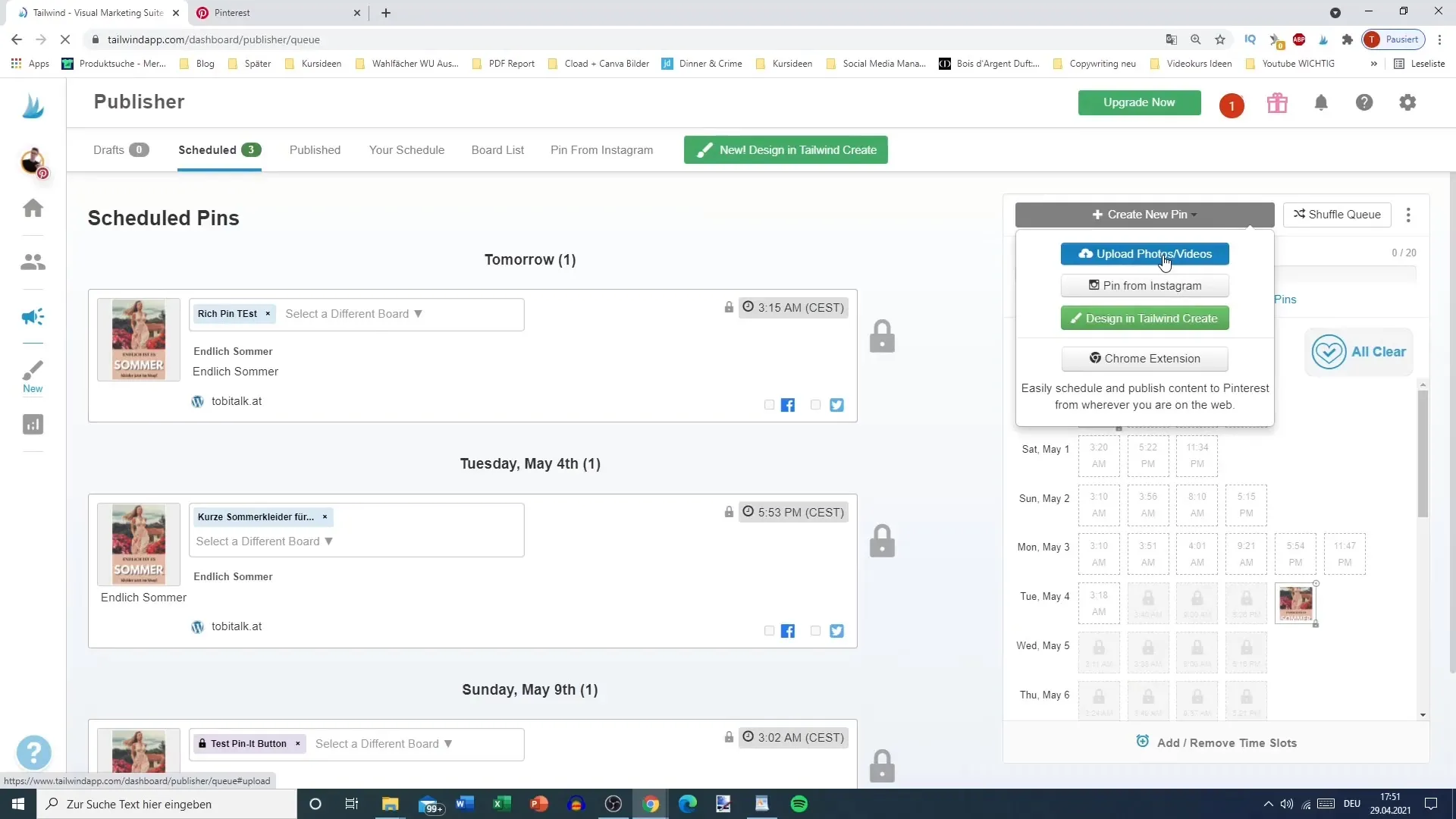Open Chrome three-dot menu
Image resolution: width=1456 pixels, height=819 pixels.
[x=1439, y=39]
